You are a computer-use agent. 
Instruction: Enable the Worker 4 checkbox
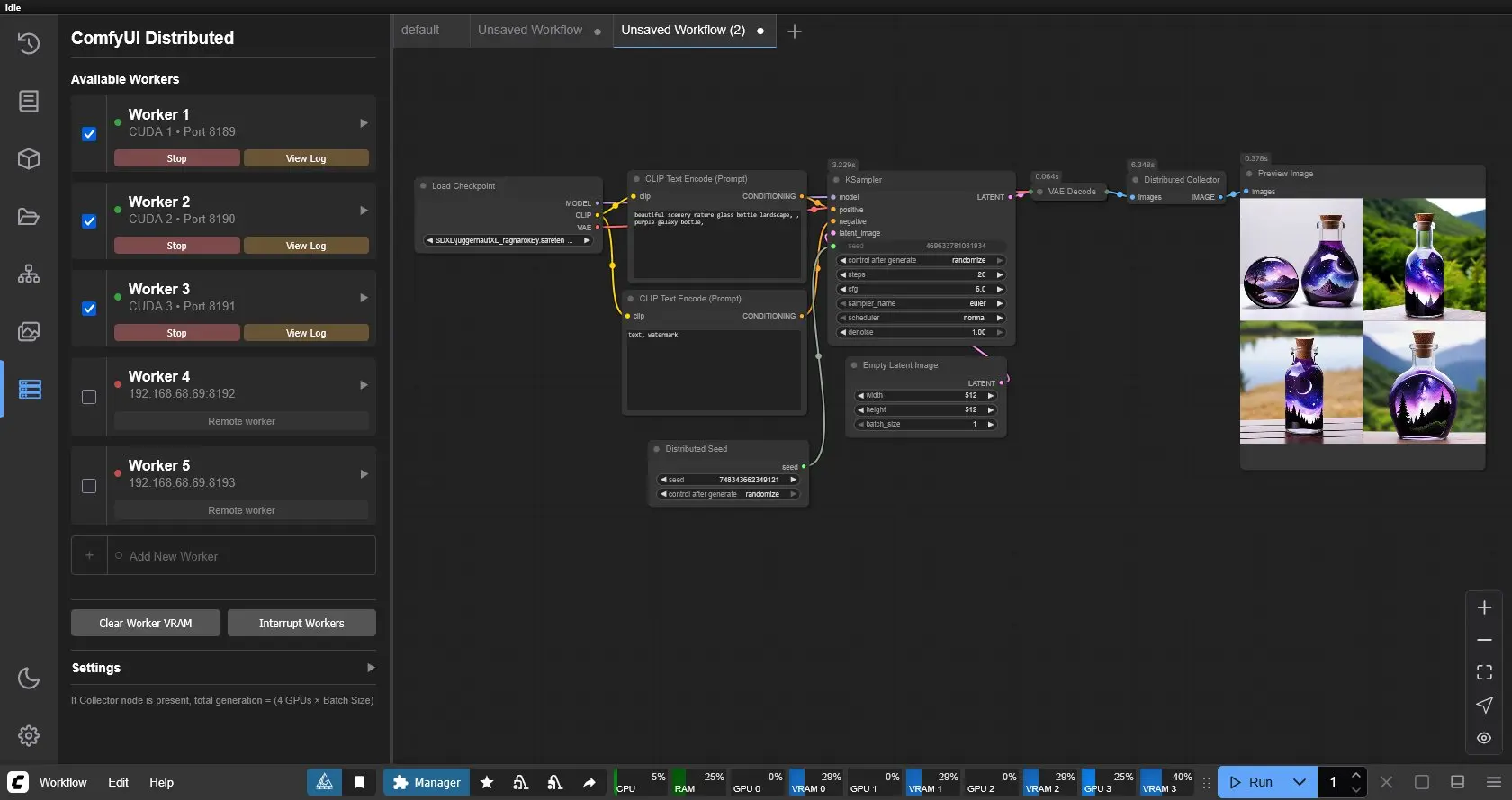click(89, 397)
